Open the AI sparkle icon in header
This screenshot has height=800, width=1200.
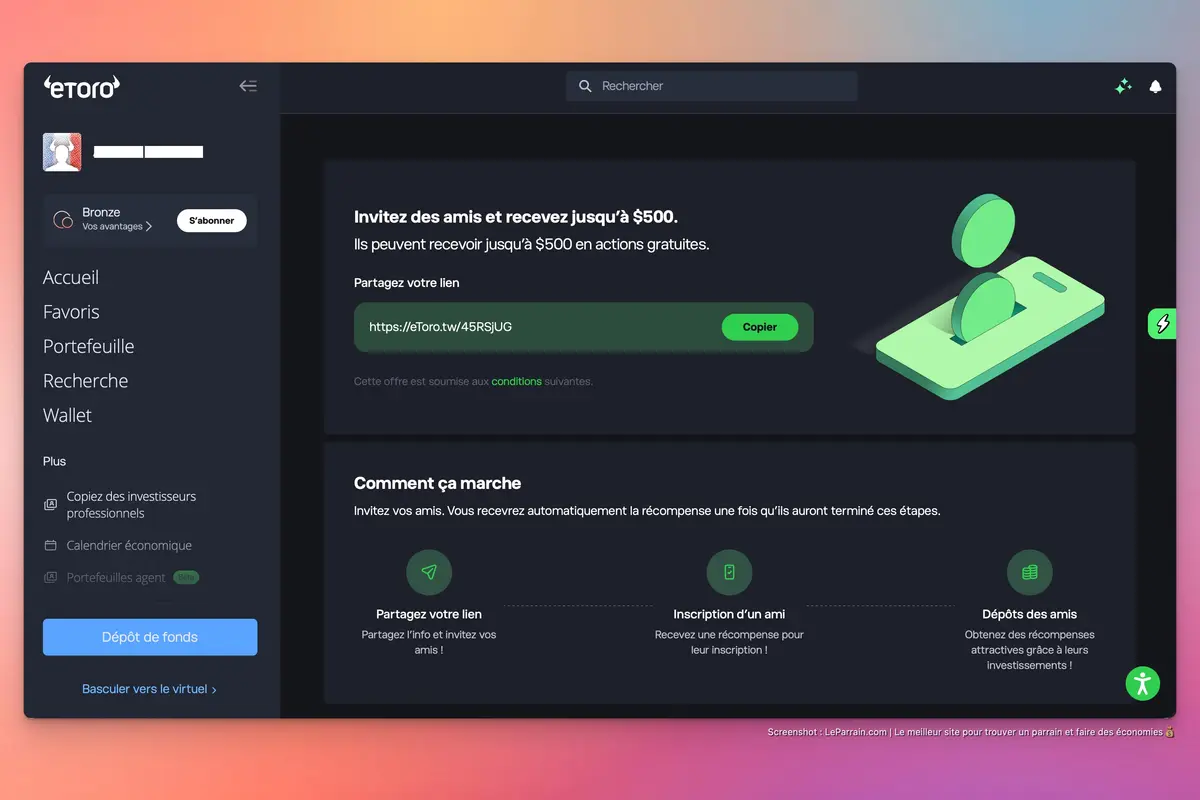click(1123, 86)
